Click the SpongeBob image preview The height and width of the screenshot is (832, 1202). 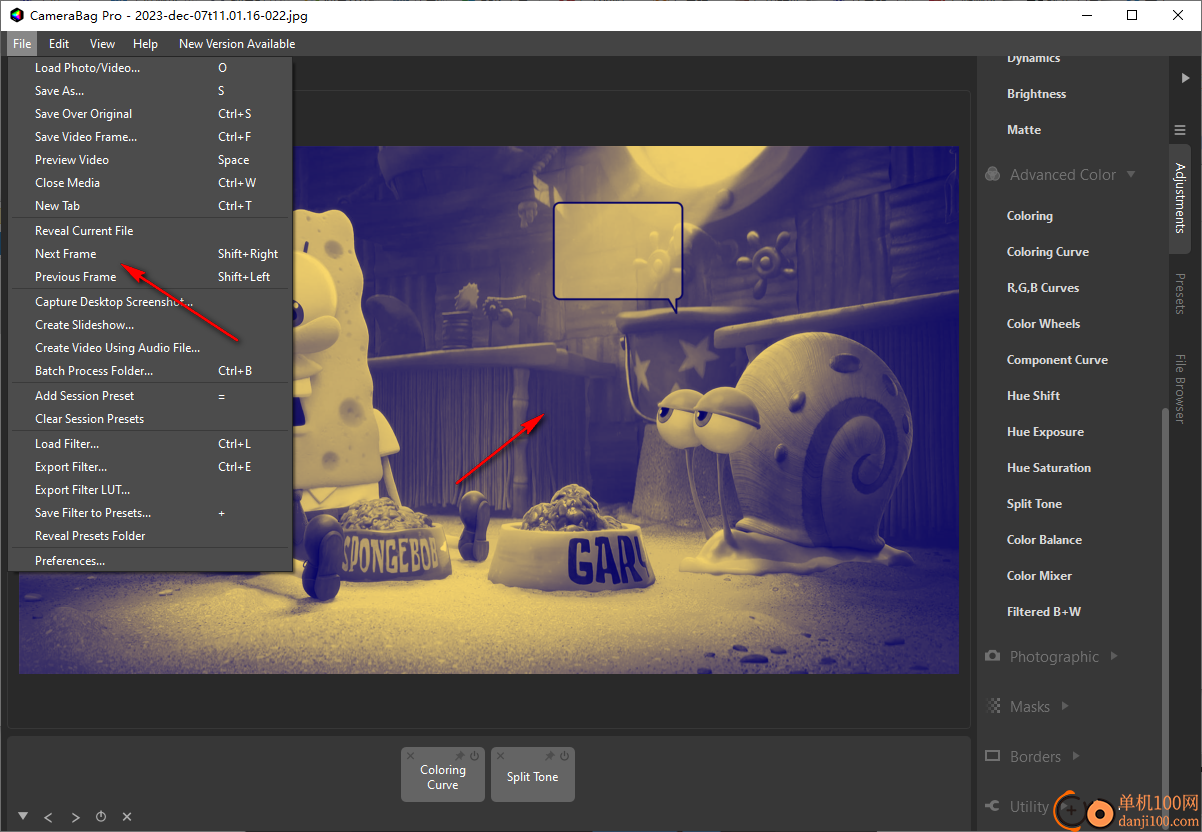coord(489,410)
